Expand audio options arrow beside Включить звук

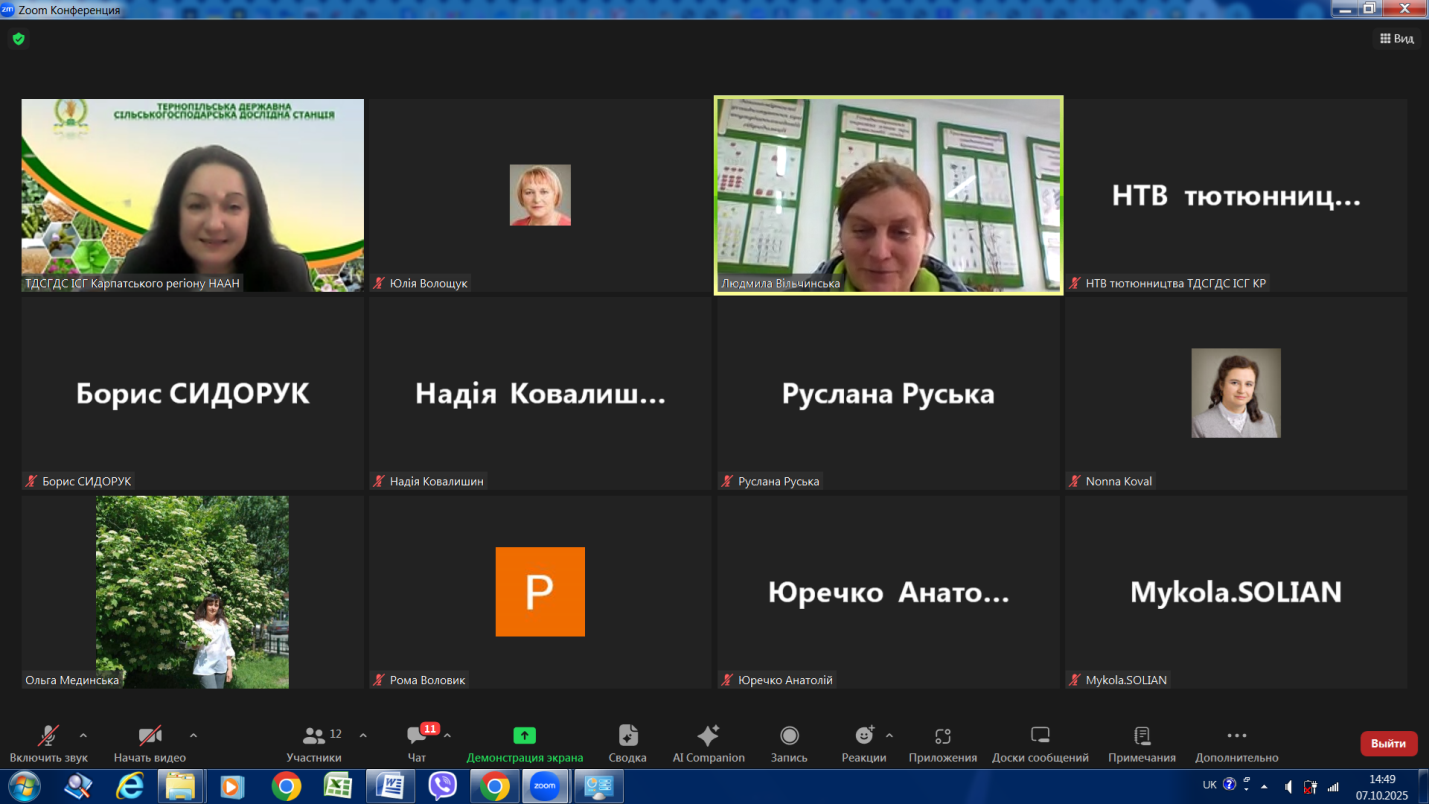(83, 735)
